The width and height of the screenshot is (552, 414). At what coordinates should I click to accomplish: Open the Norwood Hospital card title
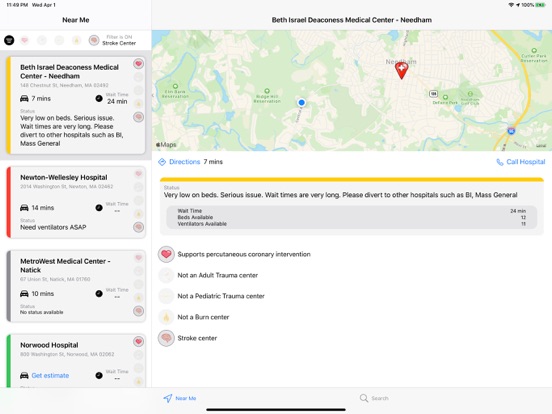(49, 345)
